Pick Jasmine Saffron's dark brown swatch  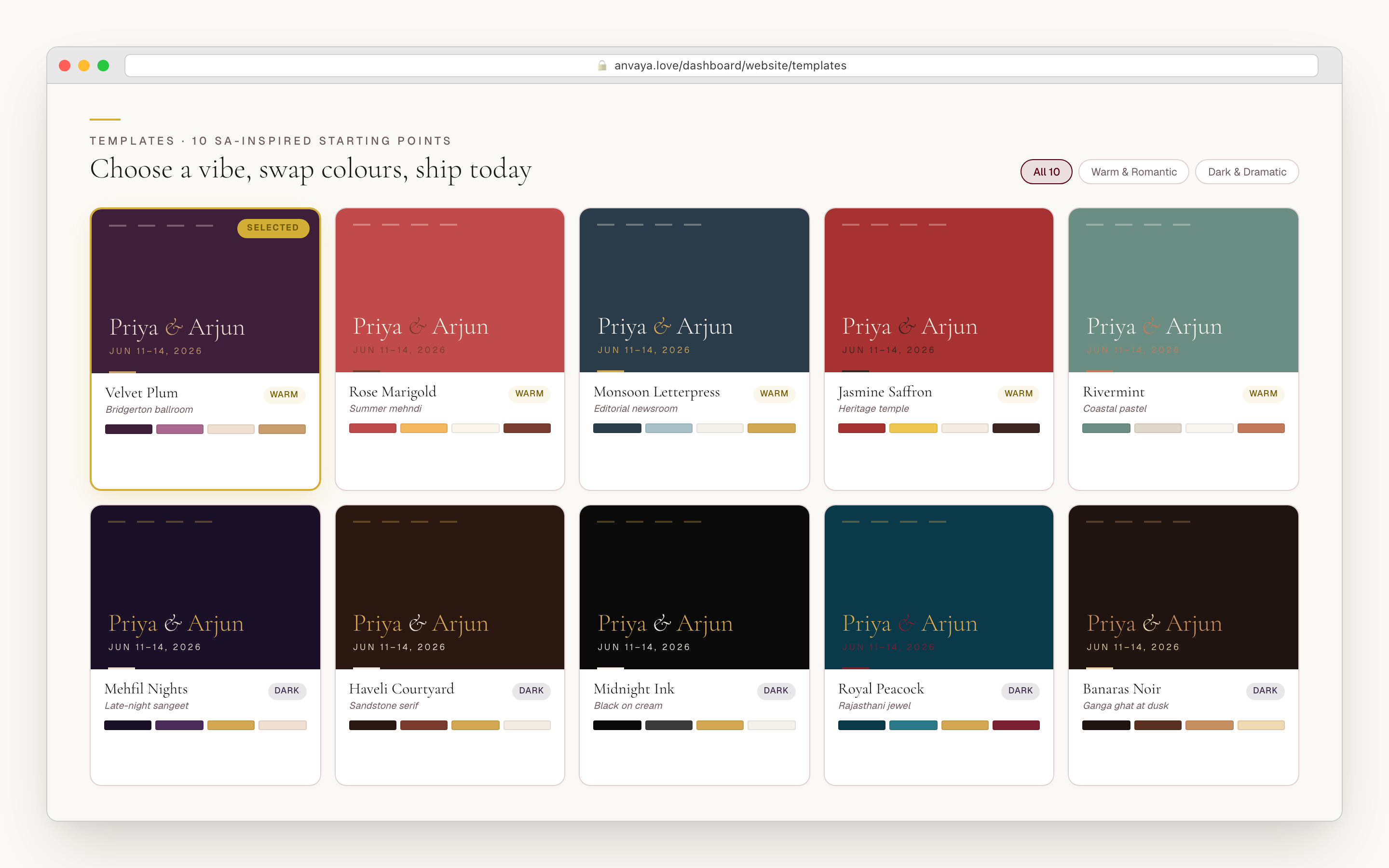(x=1016, y=428)
